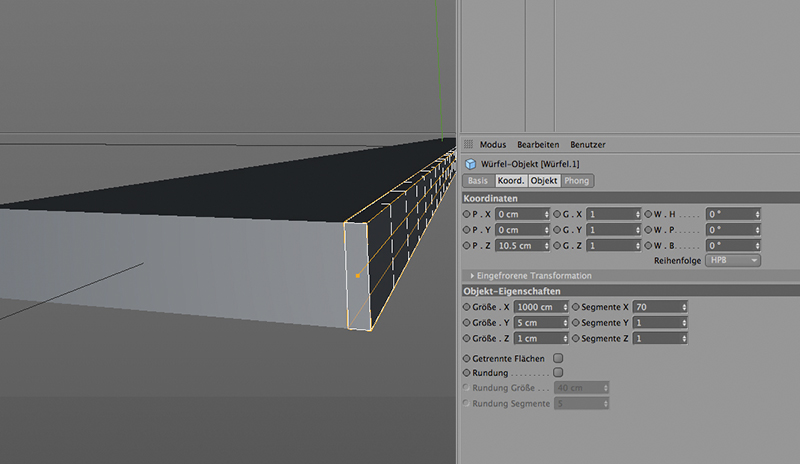This screenshot has width=800, height=464.
Task: Click the Würfel-Objekt cube icon
Action: pyautogui.click(x=471, y=162)
